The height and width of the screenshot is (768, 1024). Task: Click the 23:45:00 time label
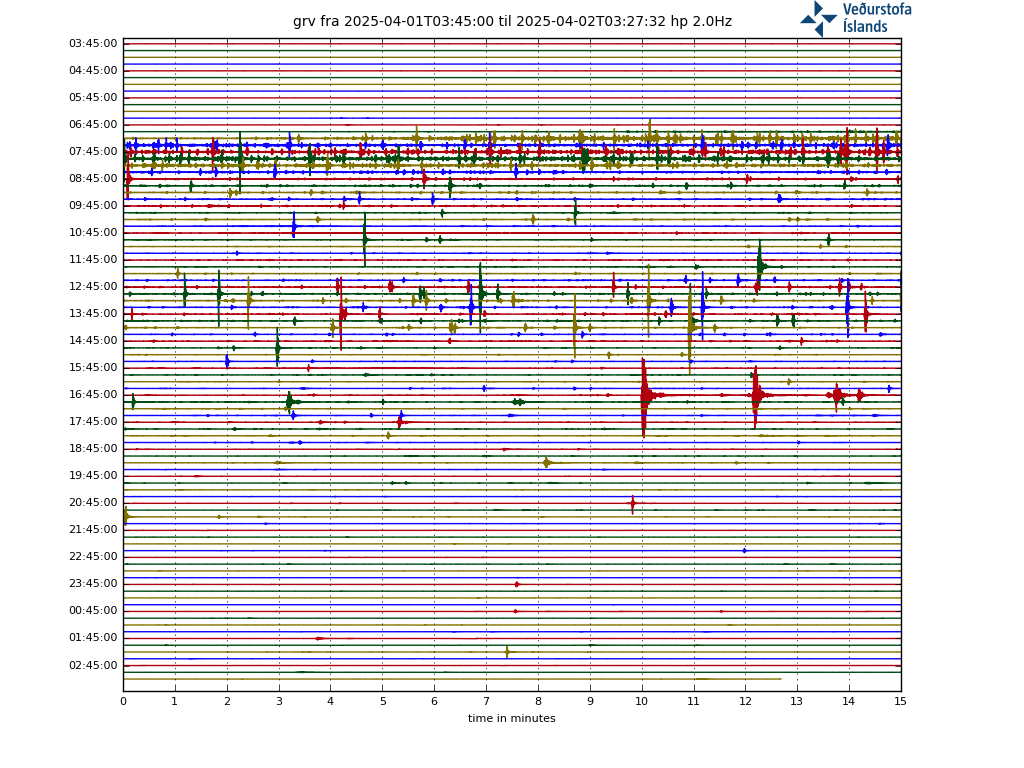(x=93, y=583)
